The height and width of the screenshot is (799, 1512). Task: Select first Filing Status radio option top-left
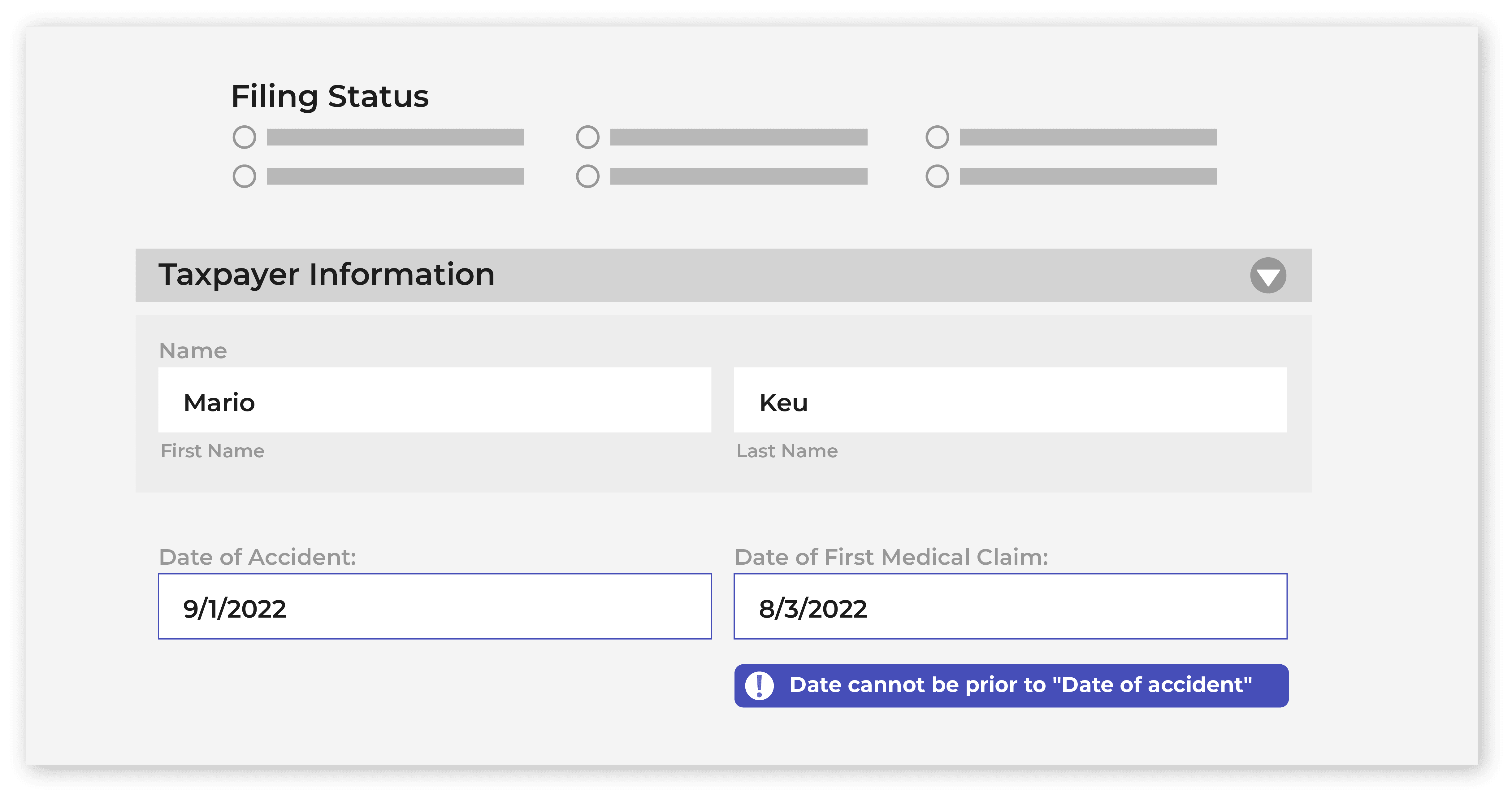(244, 137)
